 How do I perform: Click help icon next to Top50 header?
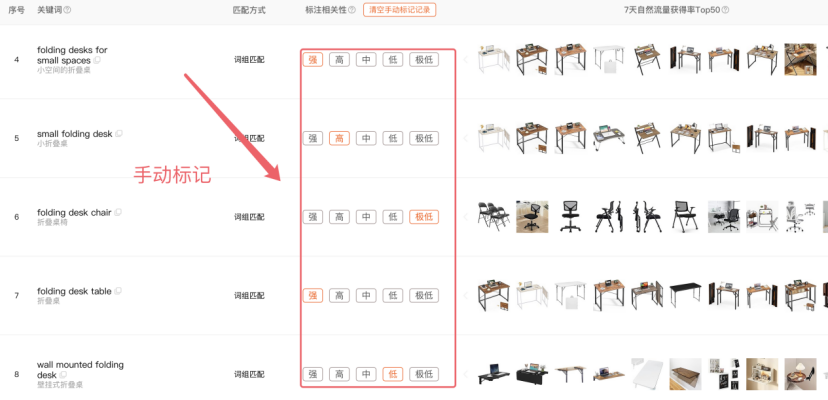coord(725,10)
